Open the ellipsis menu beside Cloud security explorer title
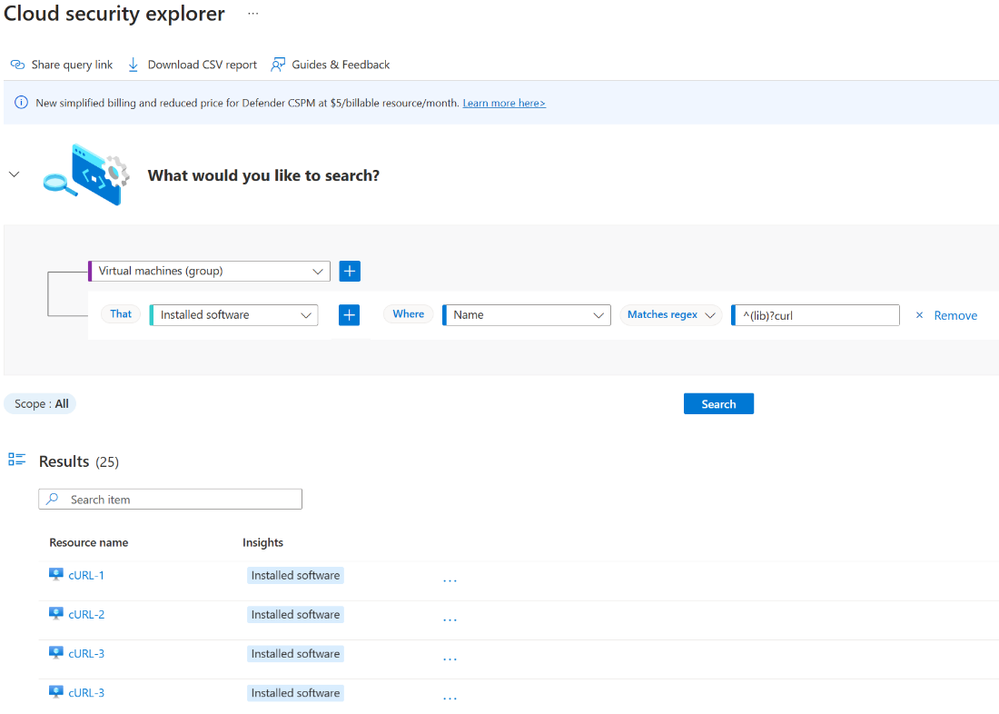This screenshot has width=999, height=714. pyautogui.click(x=253, y=13)
